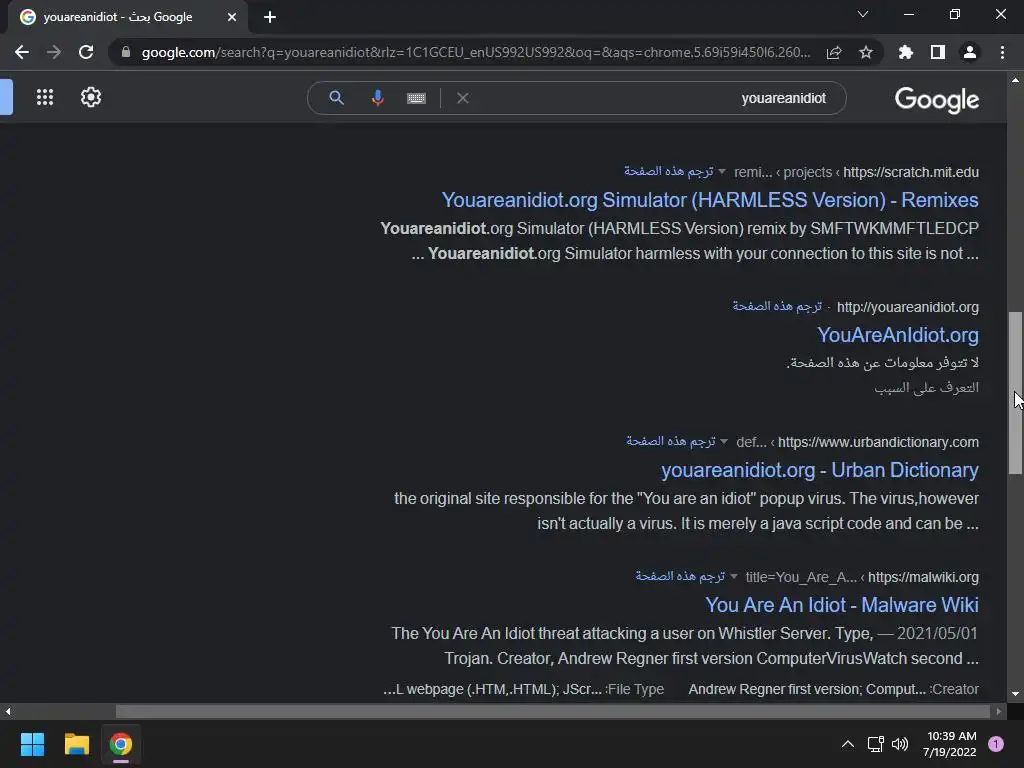Open the on-screen keyboard input tool
The image size is (1024, 768).
tap(416, 98)
